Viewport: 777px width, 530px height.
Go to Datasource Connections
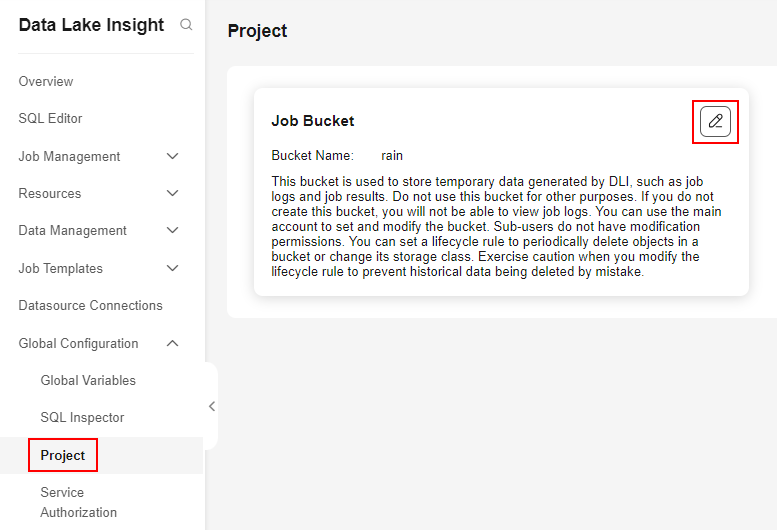point(90,306)
